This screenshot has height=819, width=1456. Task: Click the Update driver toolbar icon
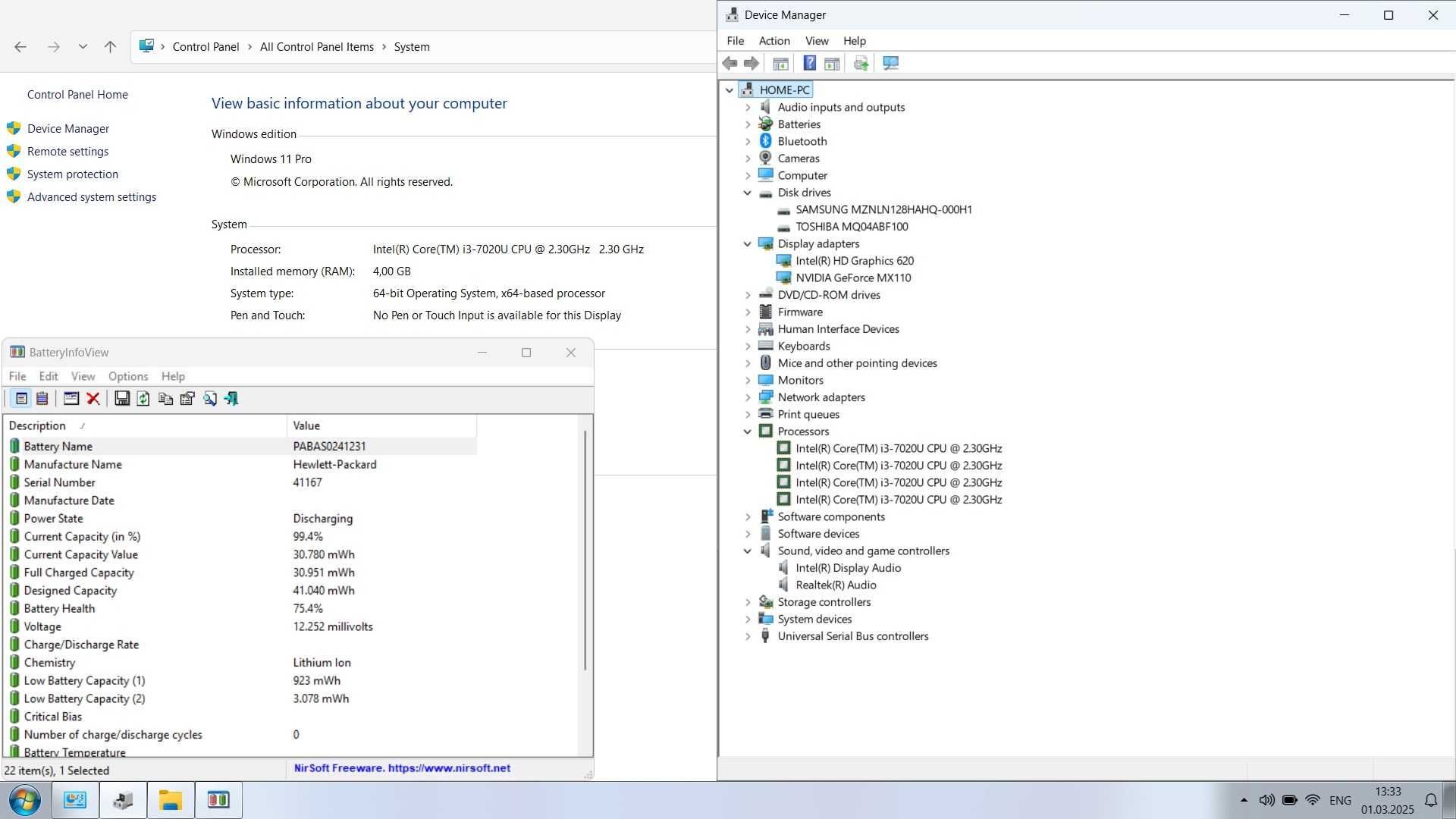[861, 64]
